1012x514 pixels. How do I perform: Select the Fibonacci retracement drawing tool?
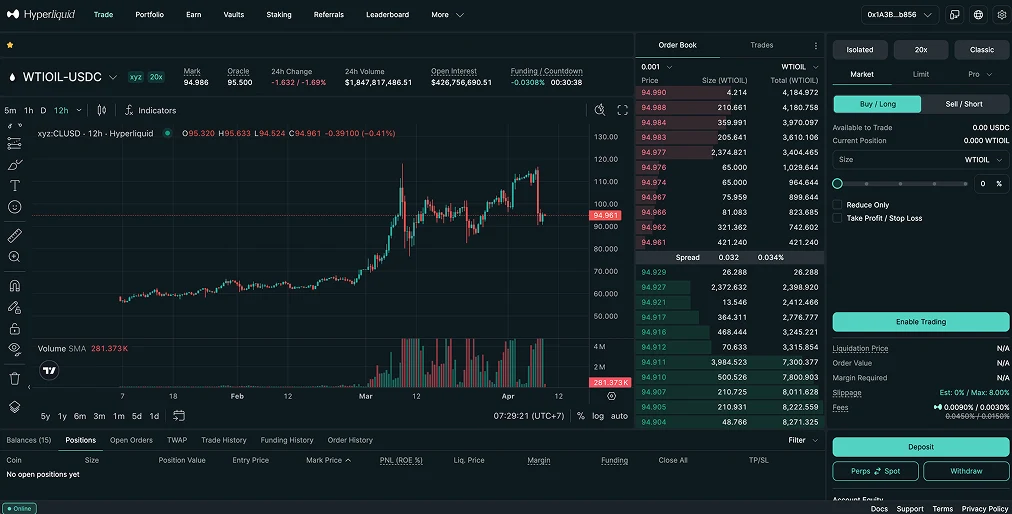point(14,143)
